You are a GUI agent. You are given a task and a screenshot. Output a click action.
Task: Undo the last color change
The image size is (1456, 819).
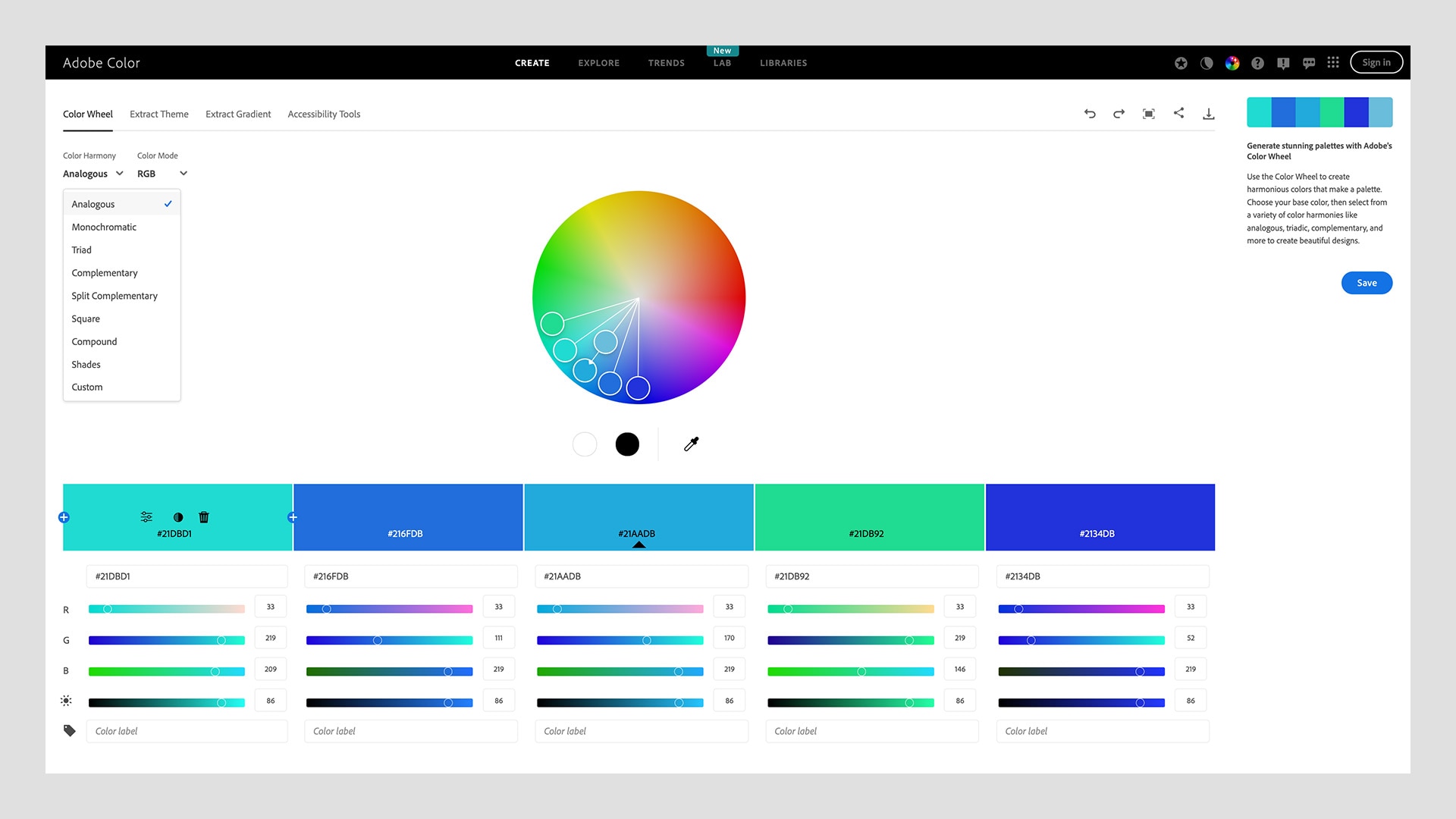click(1089, 113)
